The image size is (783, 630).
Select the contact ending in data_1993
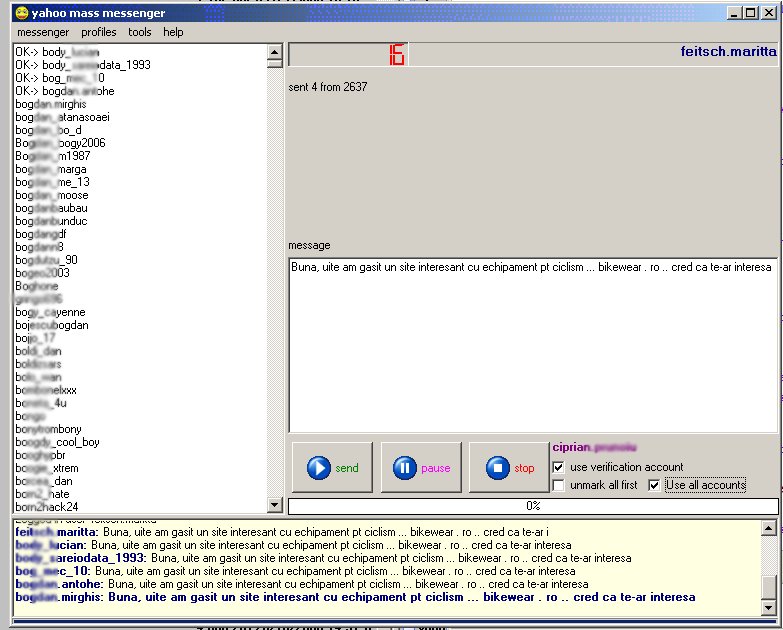[x=82, y=65]
